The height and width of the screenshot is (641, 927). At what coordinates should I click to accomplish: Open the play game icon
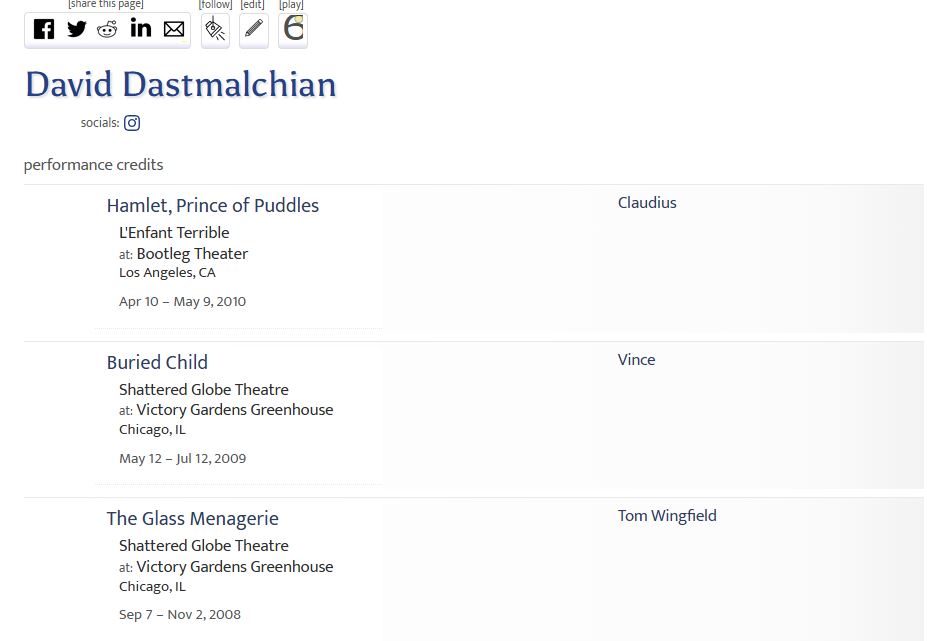click(293, 30)
